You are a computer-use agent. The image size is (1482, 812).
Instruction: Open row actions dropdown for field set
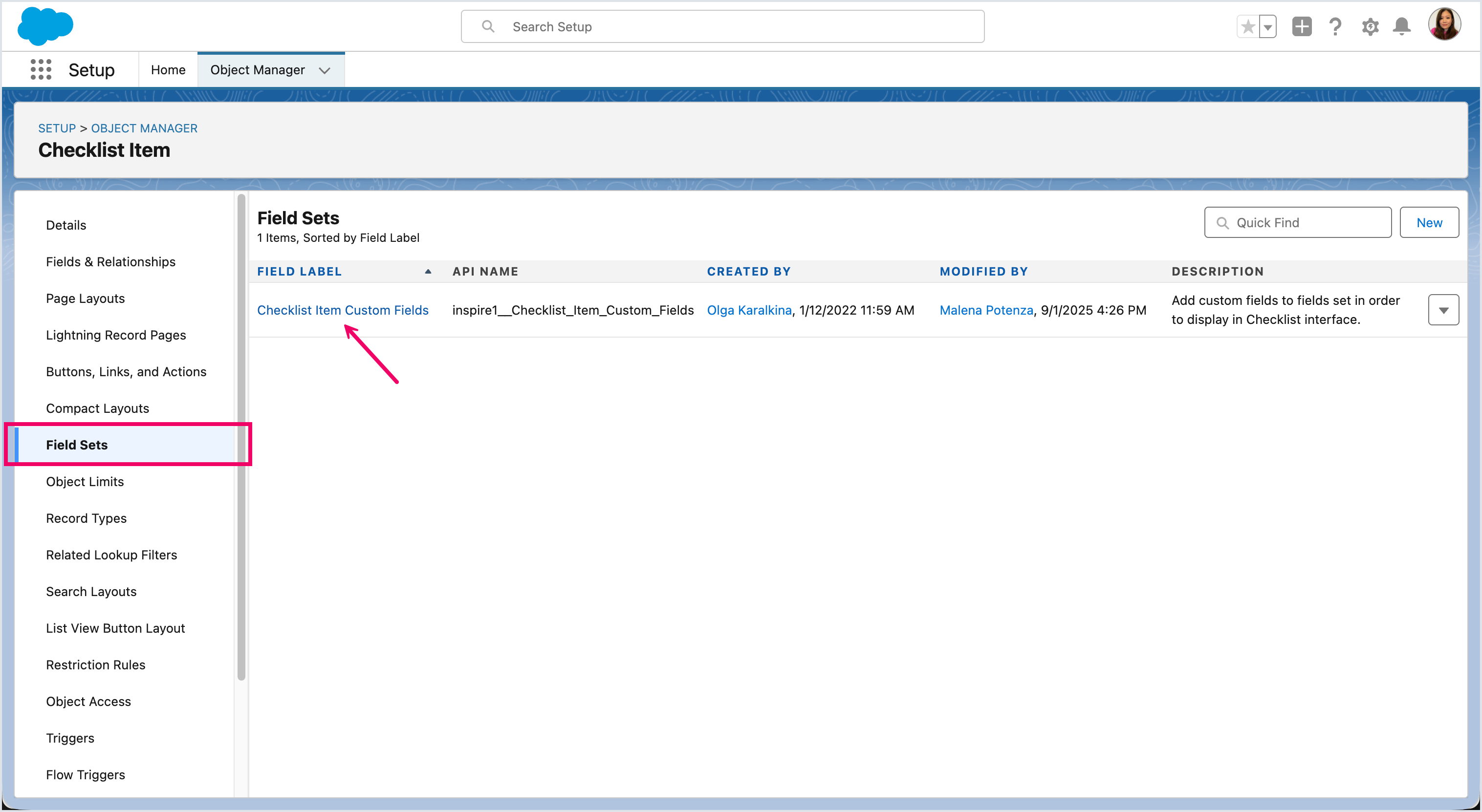click(1443, 310)
